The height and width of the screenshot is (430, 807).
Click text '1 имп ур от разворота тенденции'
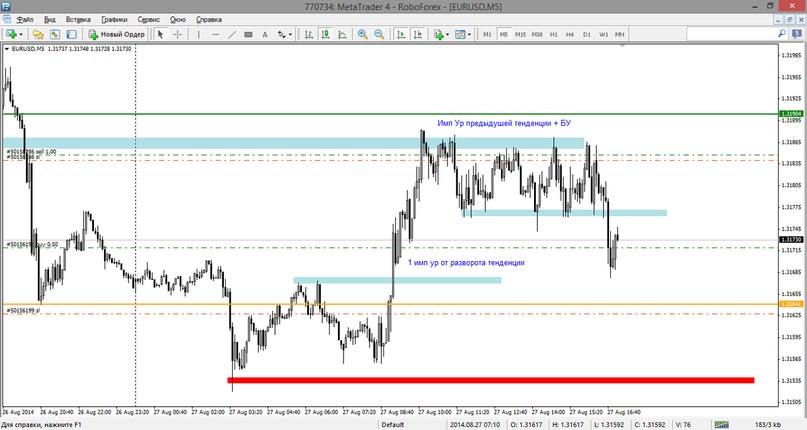click(466, 263)
